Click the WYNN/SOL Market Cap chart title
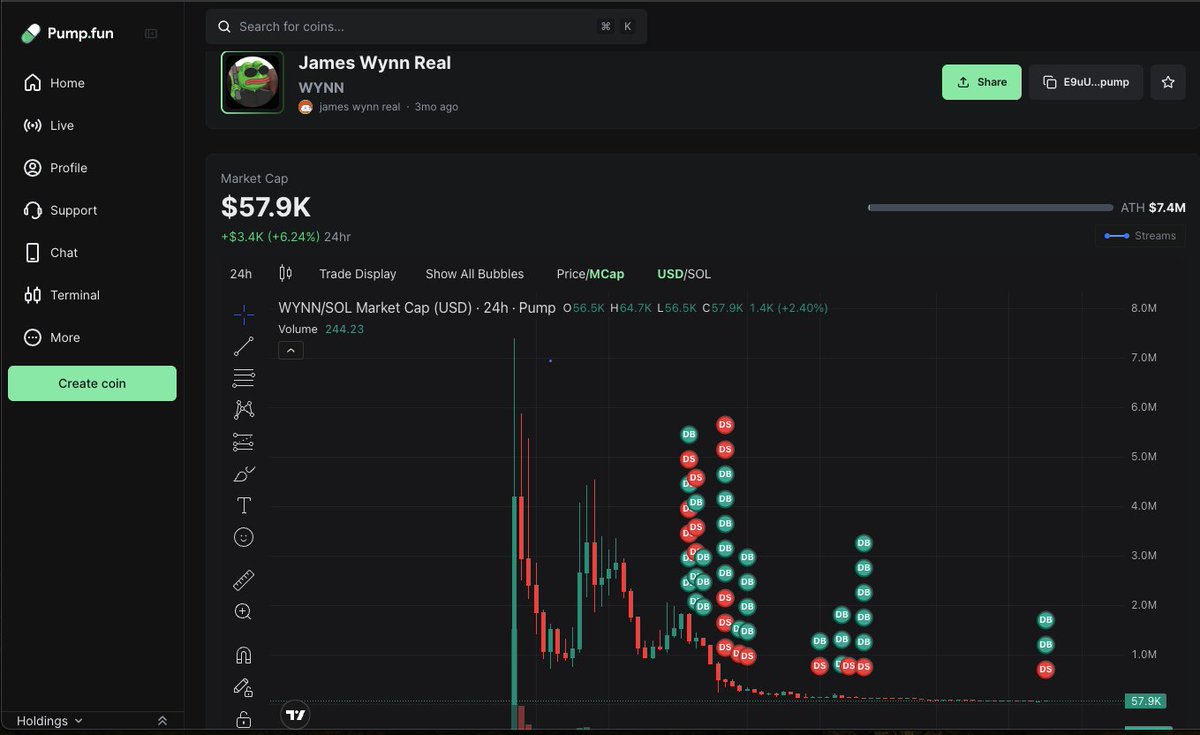The image size is (1200, 735). click(x=417, y=308)
